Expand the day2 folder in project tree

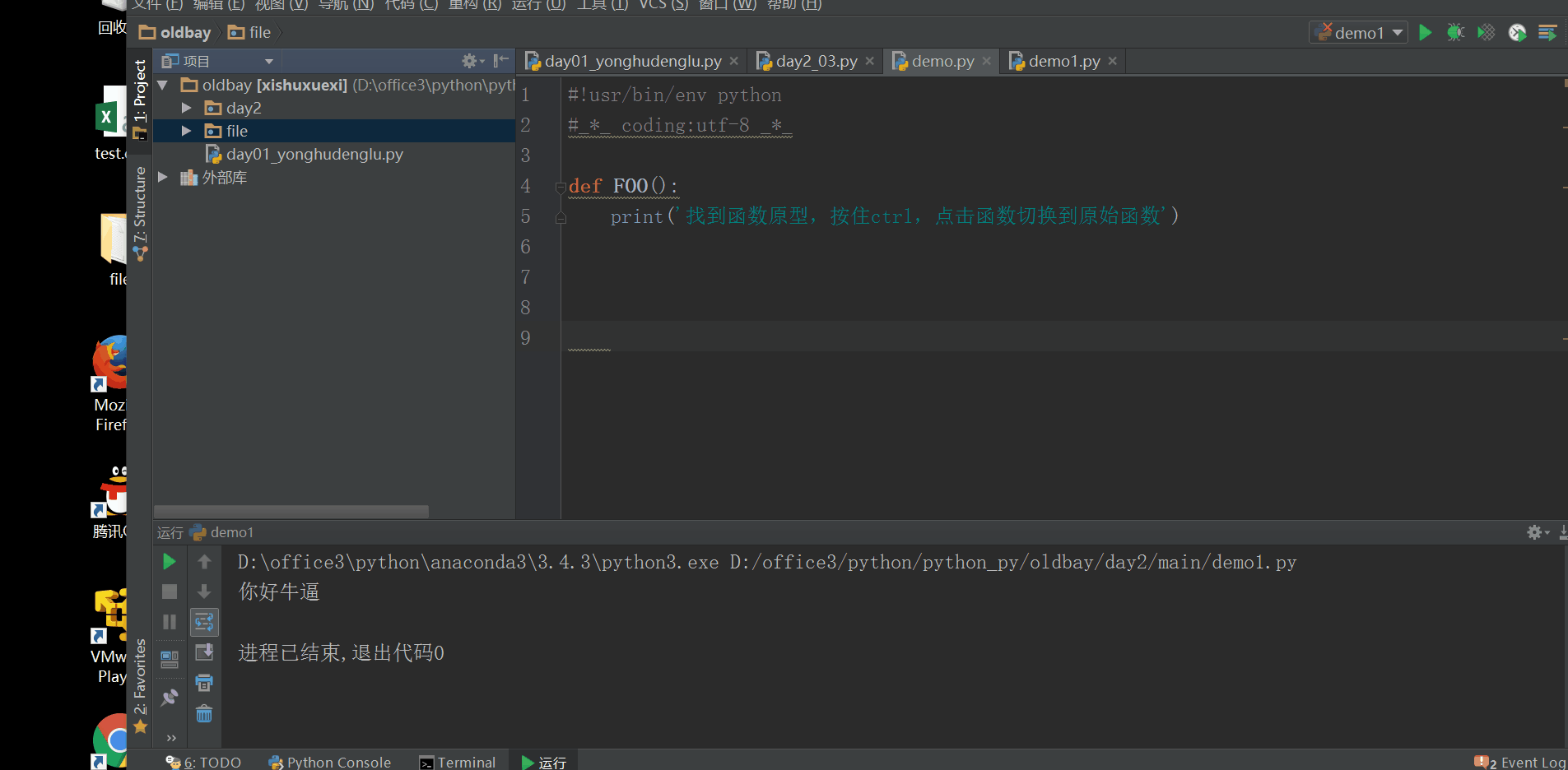[x=187, y=108]
